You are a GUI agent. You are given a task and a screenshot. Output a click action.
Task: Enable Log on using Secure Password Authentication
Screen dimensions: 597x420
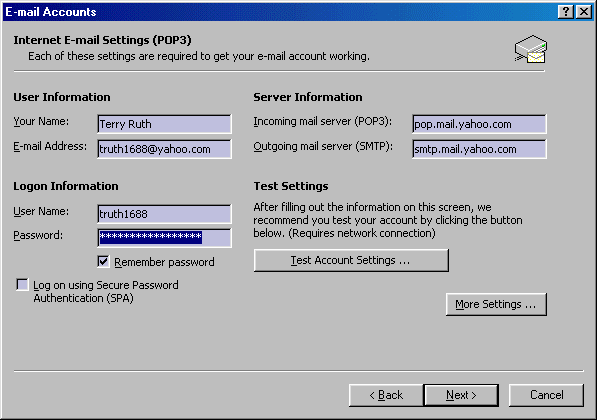[22, 285]
